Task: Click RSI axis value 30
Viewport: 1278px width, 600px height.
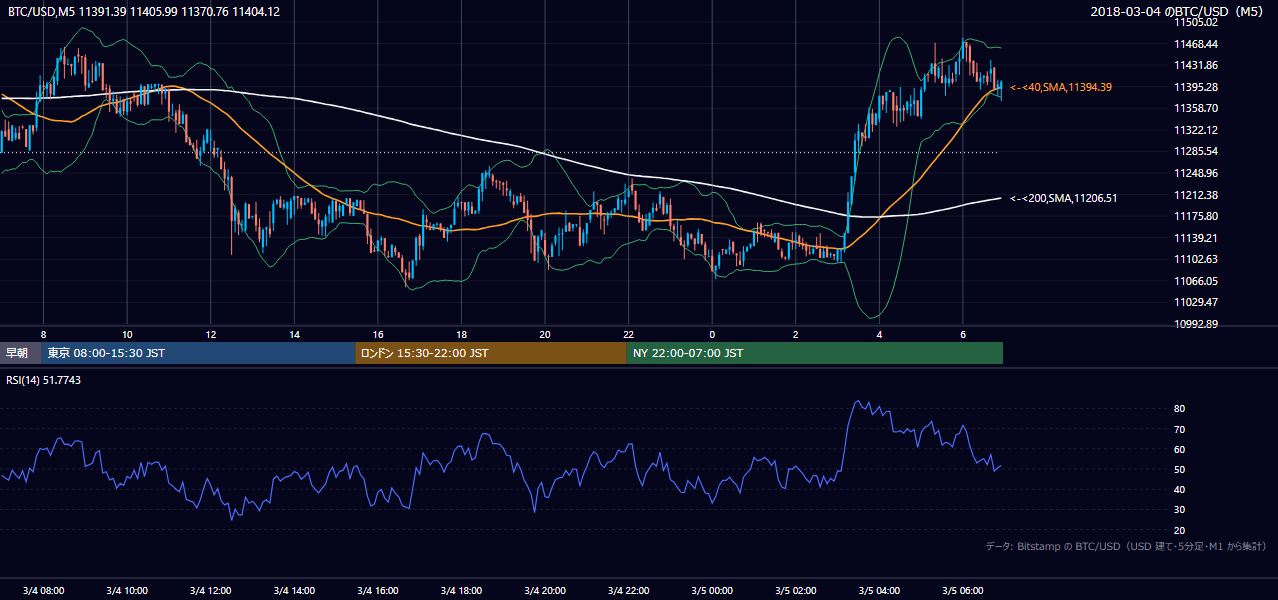Action: 1179,510
